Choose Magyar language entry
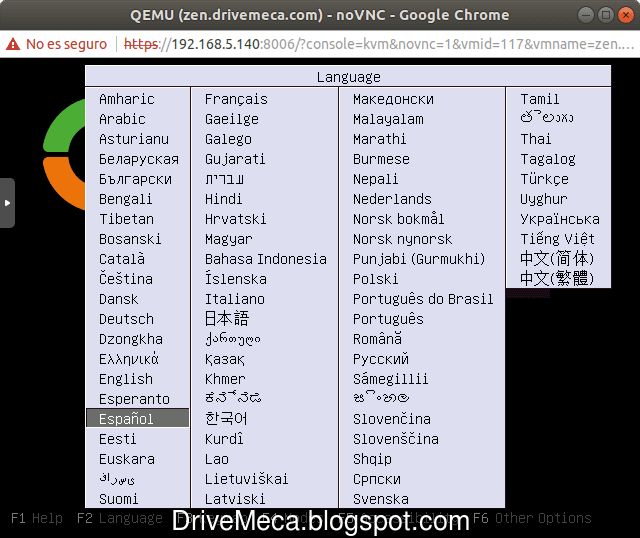 (x=229, y=239)
